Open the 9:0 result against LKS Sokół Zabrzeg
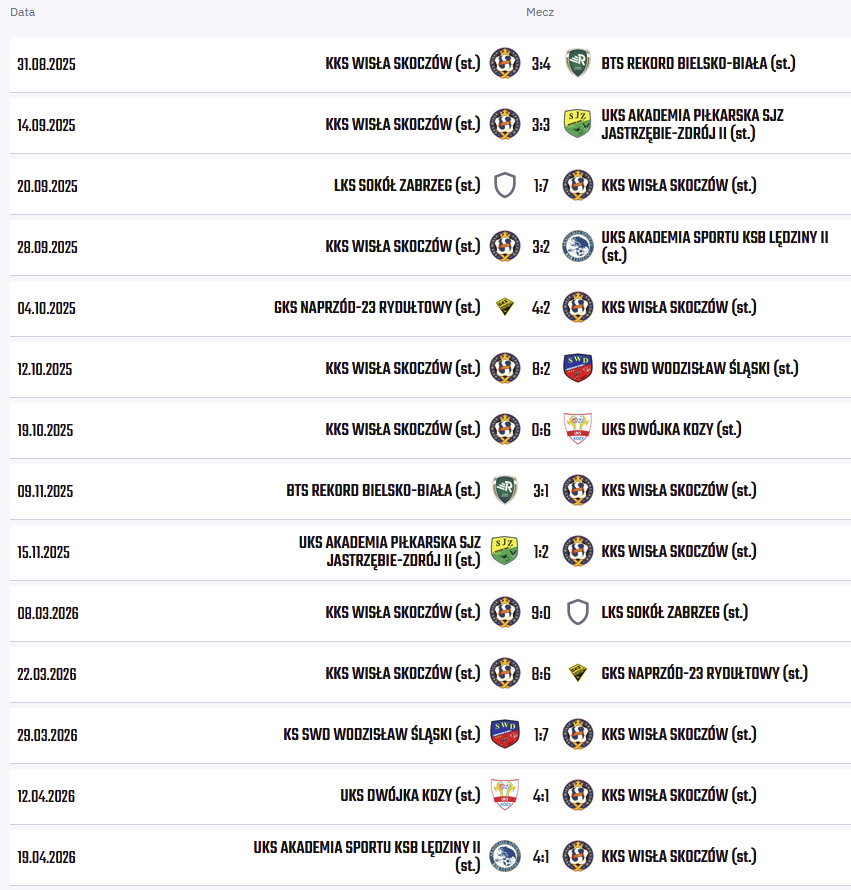The image size is (851, 890). coord(541,613)
